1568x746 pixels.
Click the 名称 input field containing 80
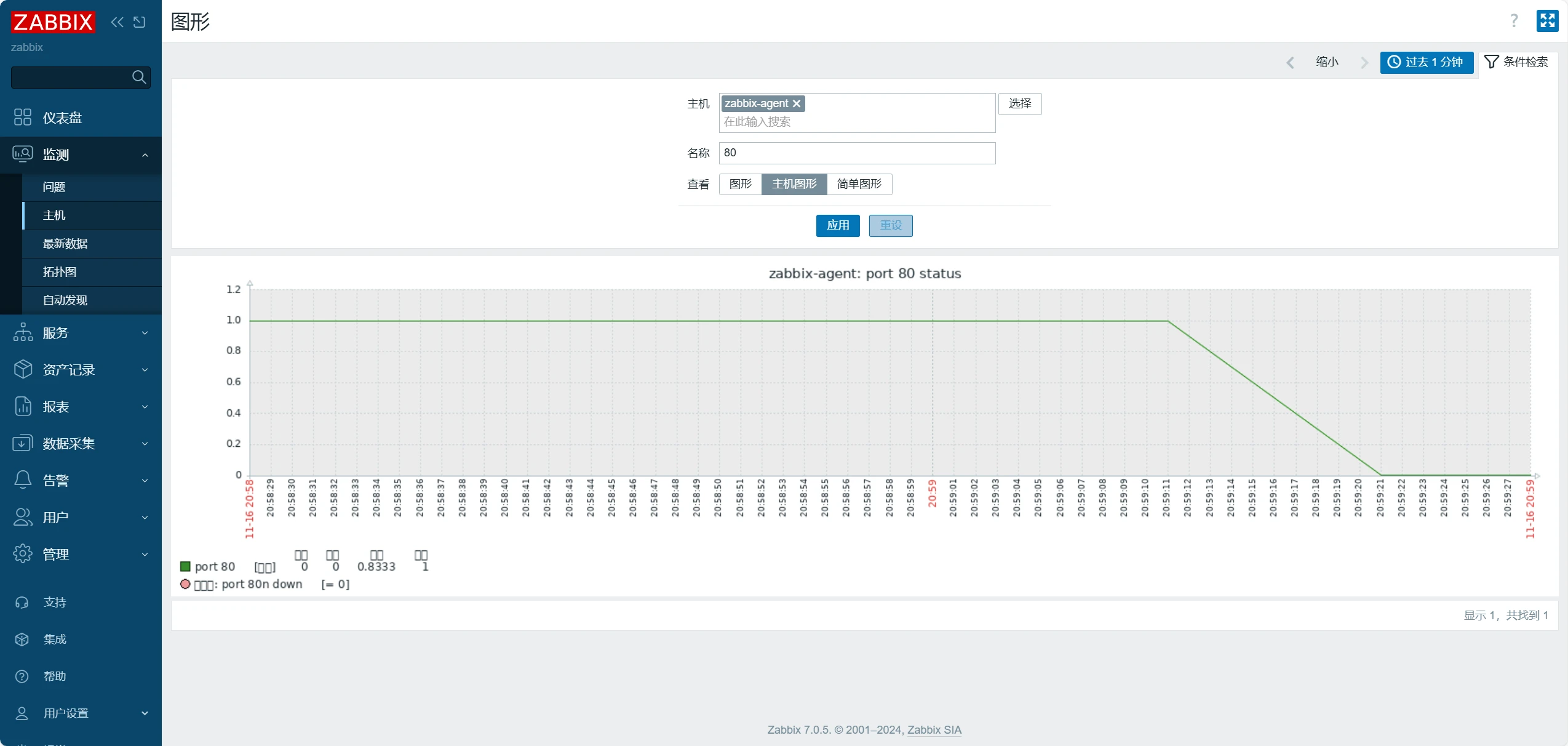pyautogui.click(x=856, y=153)
